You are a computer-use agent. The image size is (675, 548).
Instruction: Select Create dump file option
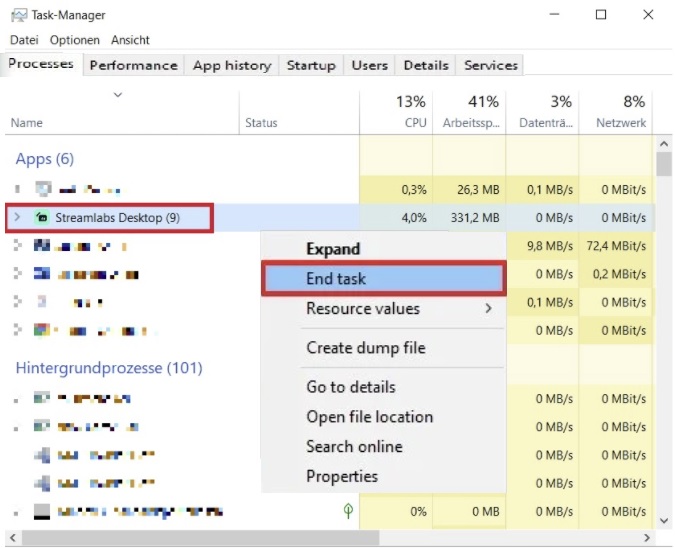365,348
